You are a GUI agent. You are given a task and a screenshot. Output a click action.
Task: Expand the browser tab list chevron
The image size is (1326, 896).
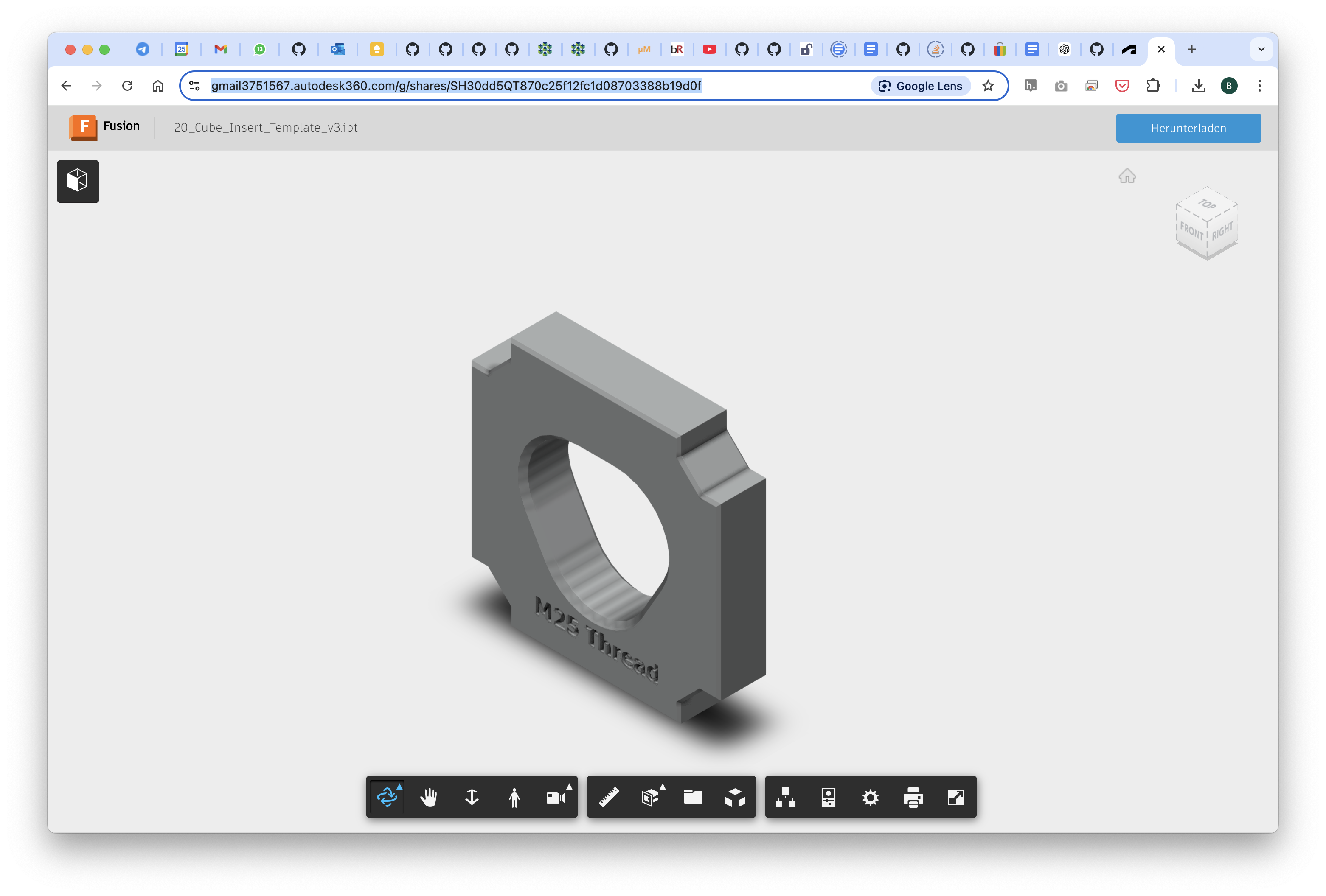[1261, 49]
